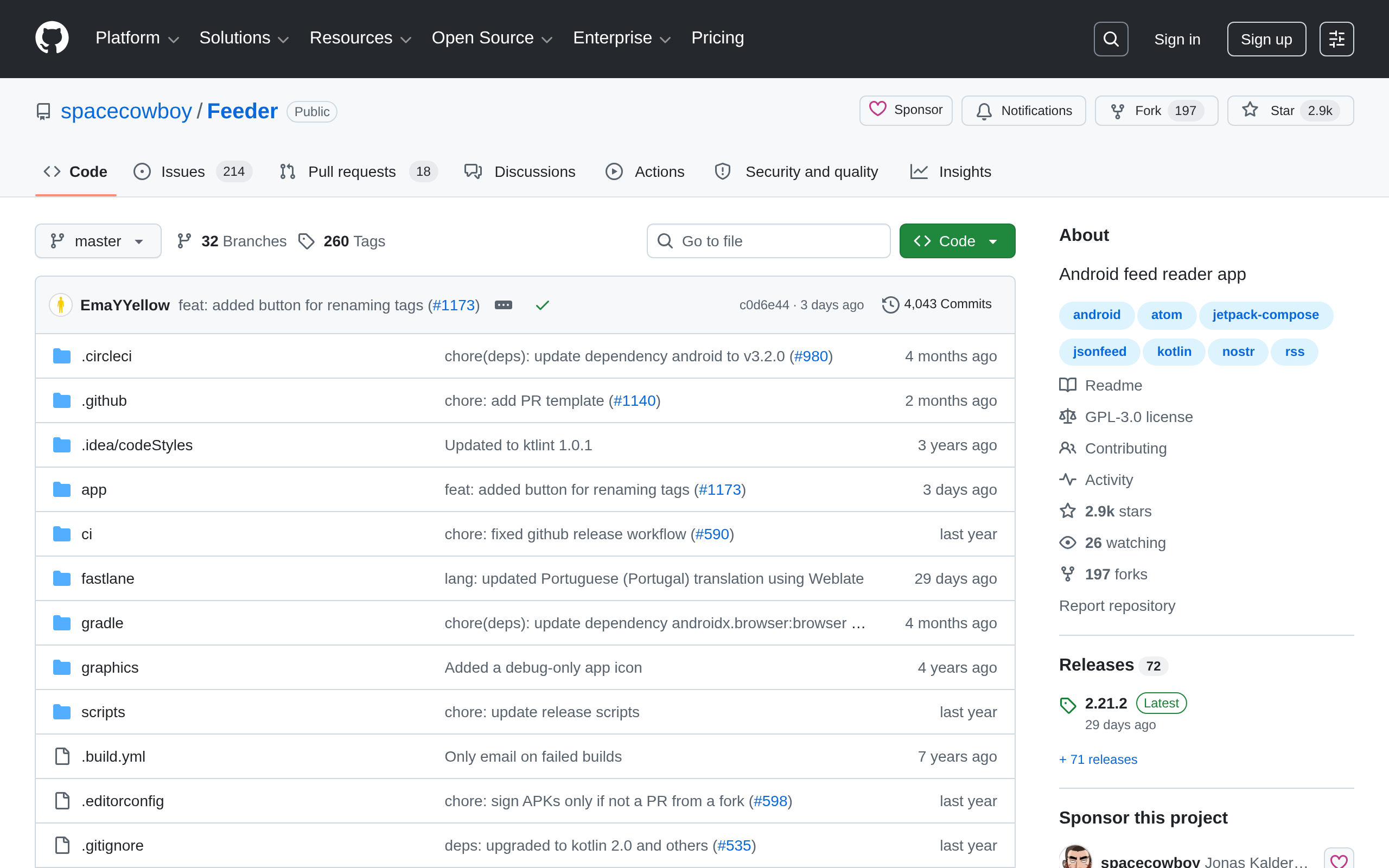Click the folder icon beside ci
Screen dimensions: 1389x868
tap(62, 534)
